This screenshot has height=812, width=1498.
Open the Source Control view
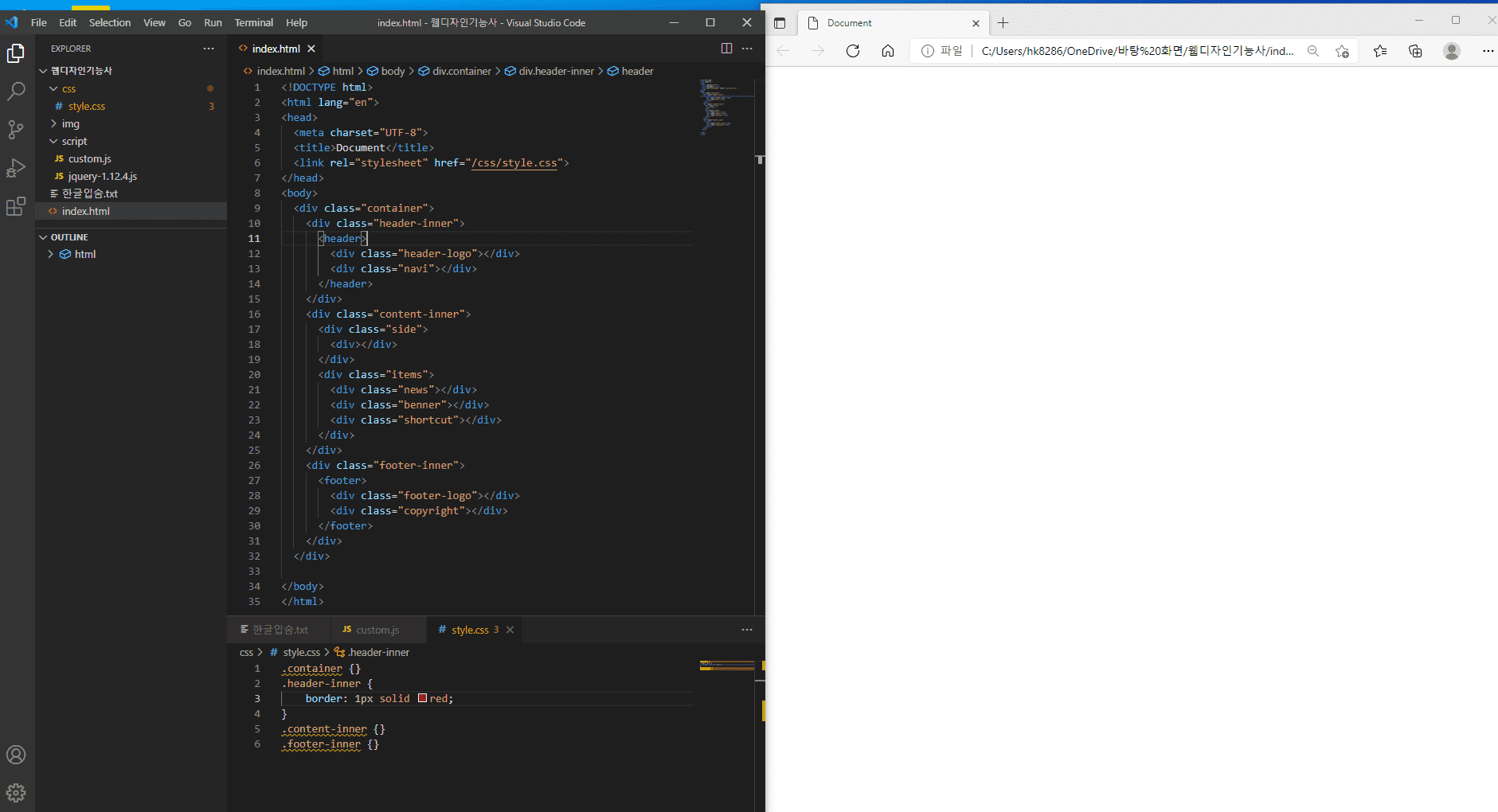tap(16, 130)
